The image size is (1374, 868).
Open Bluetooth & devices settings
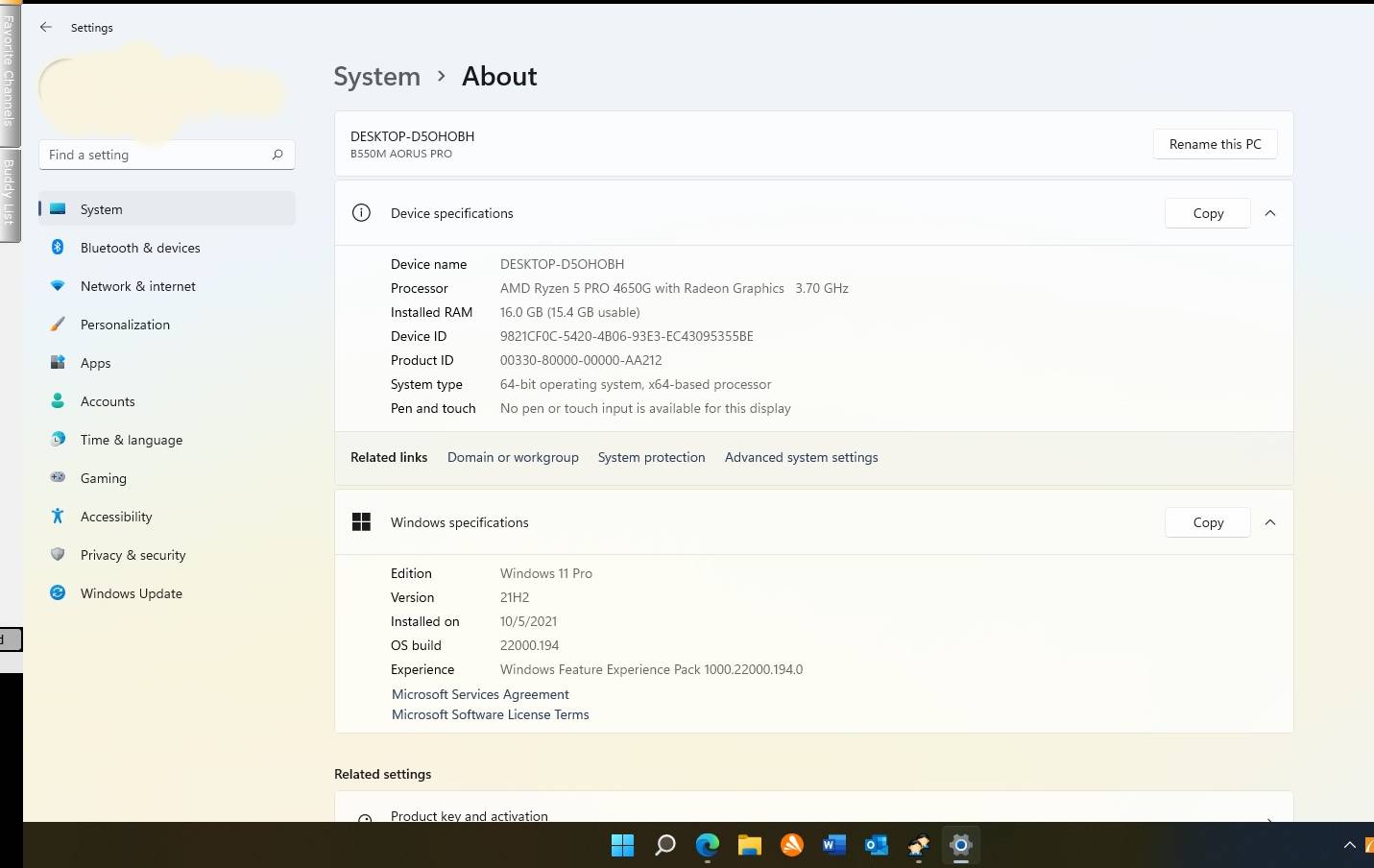(167, 247)
